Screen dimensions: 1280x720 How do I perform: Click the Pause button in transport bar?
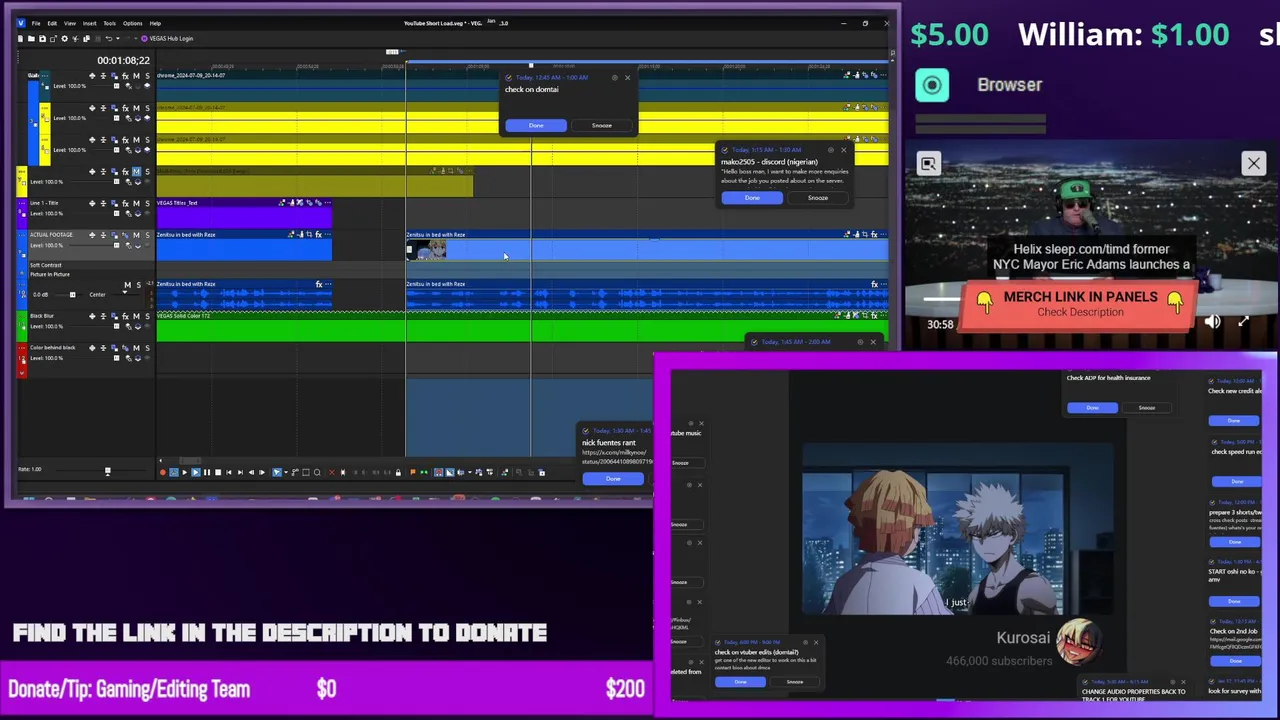point(207,472)
